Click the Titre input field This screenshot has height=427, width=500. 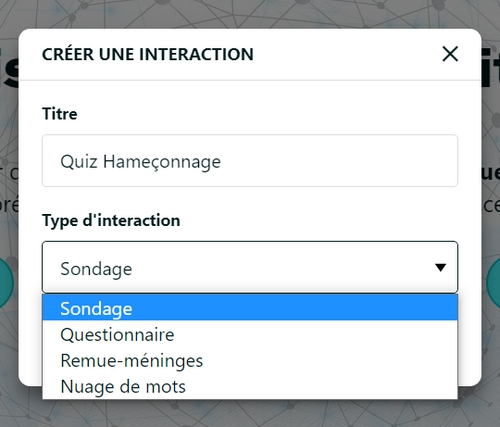click(x=250, y=161)
